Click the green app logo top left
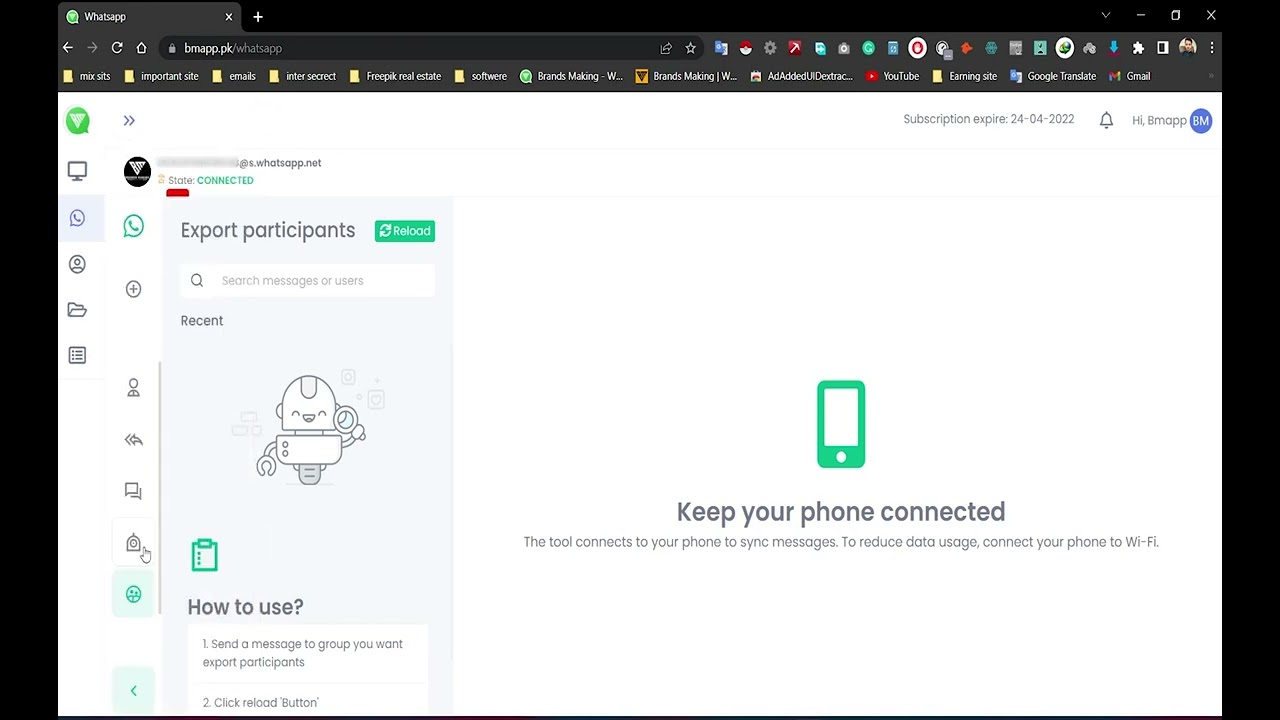 (x=77, y=121)
